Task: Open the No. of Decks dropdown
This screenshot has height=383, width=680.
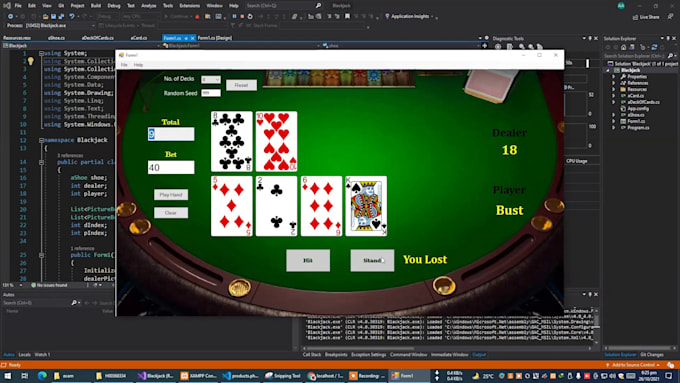Action: (x=211, y=79)
